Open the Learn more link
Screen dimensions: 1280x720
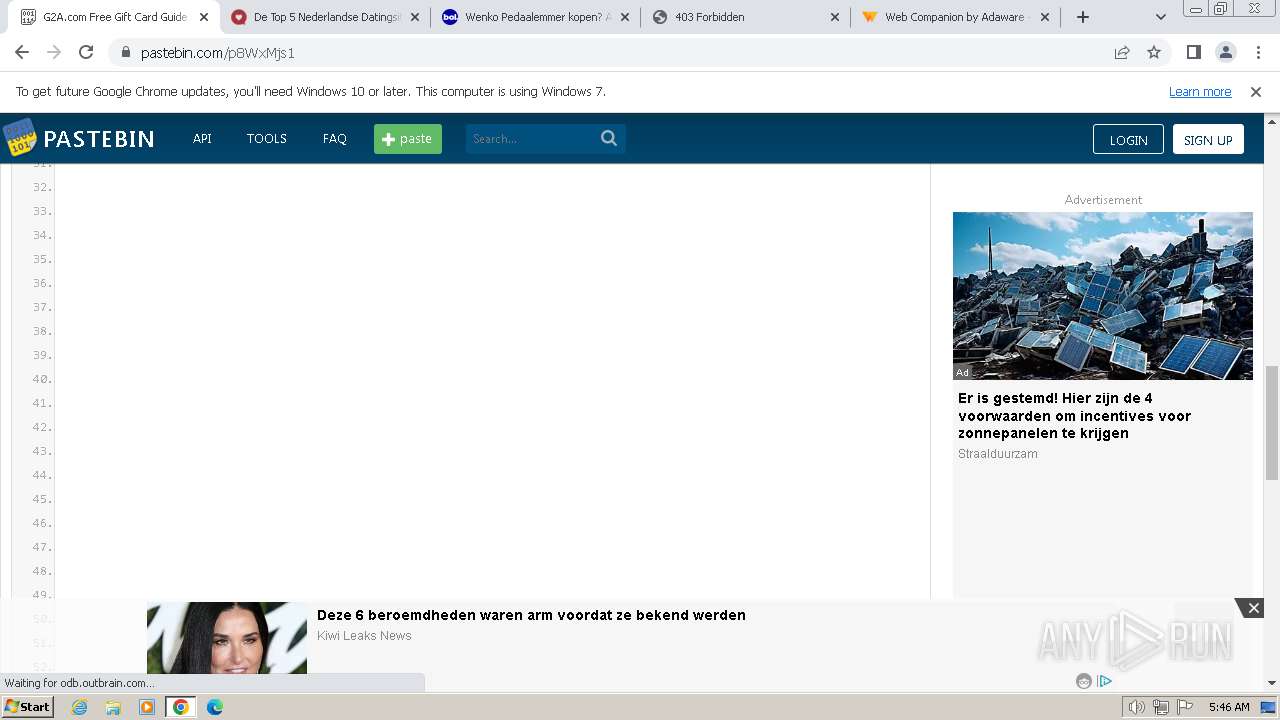point(1200,92)
